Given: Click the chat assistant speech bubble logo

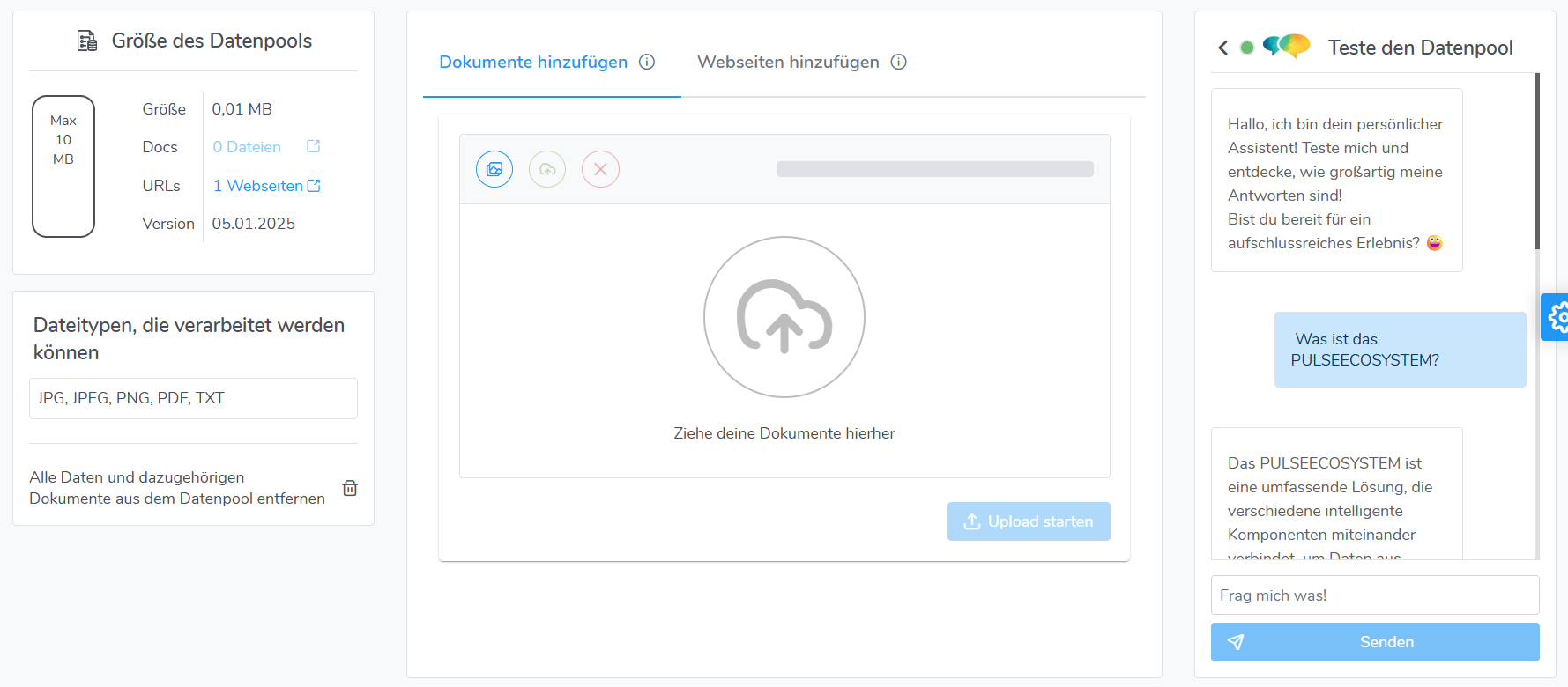Looking at the screenshot, I should (1287, 46).
